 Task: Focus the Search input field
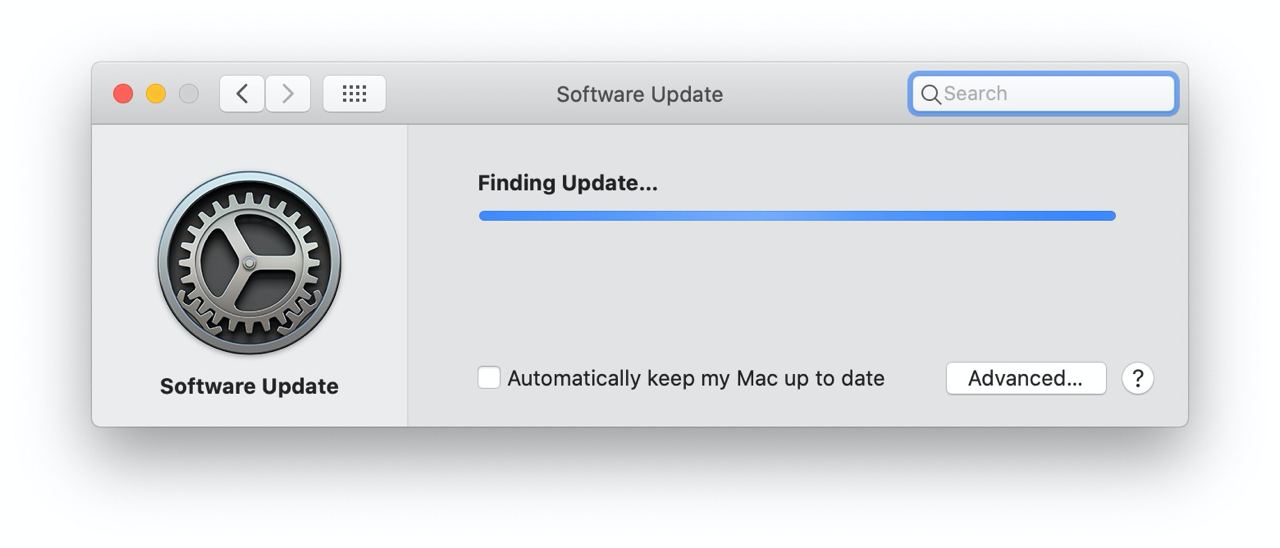click(x=1043, y=94)
